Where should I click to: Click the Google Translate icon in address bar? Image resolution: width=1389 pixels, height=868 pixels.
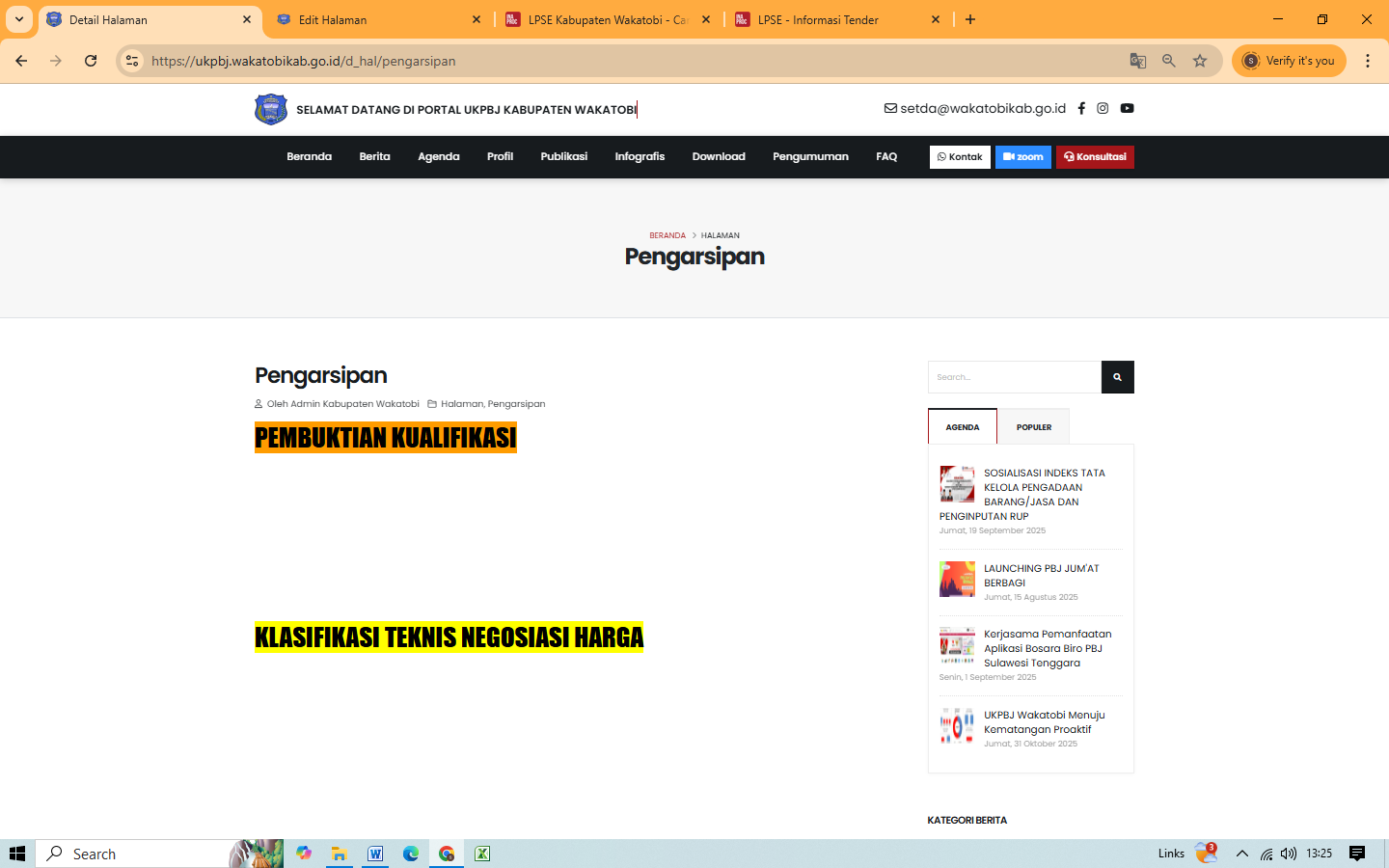tap(1138, 61)
